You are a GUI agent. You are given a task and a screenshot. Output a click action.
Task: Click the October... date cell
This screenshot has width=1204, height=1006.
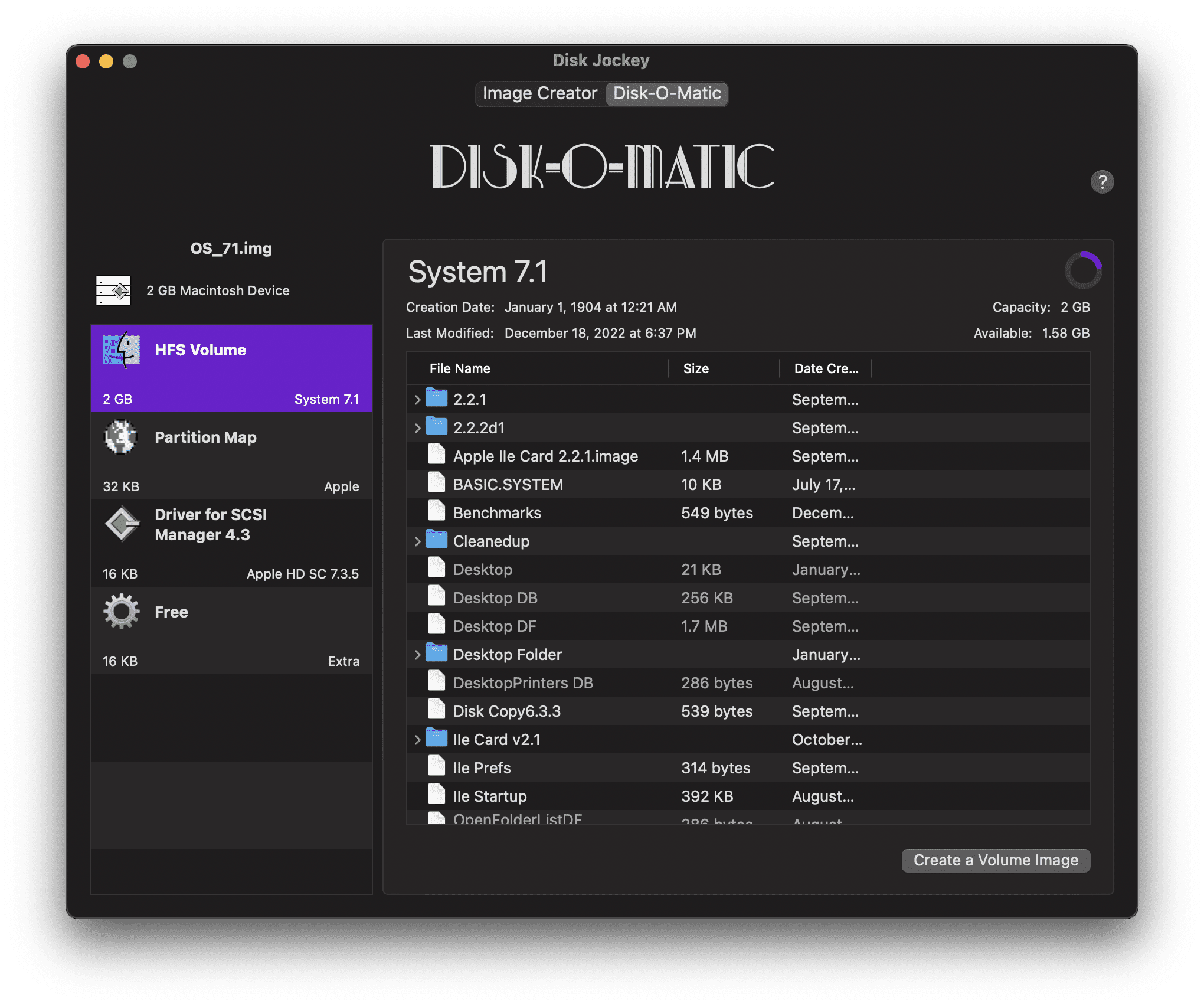click(x=827, y=740)
